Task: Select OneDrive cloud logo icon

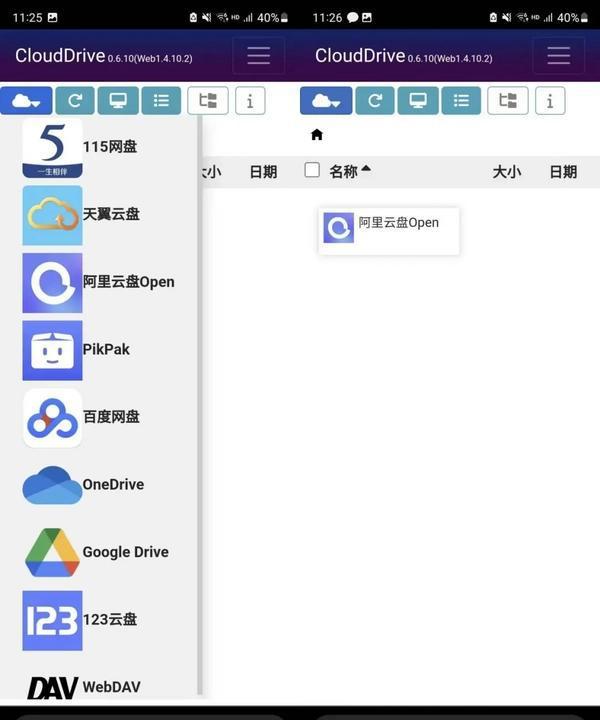Action: 52,485
